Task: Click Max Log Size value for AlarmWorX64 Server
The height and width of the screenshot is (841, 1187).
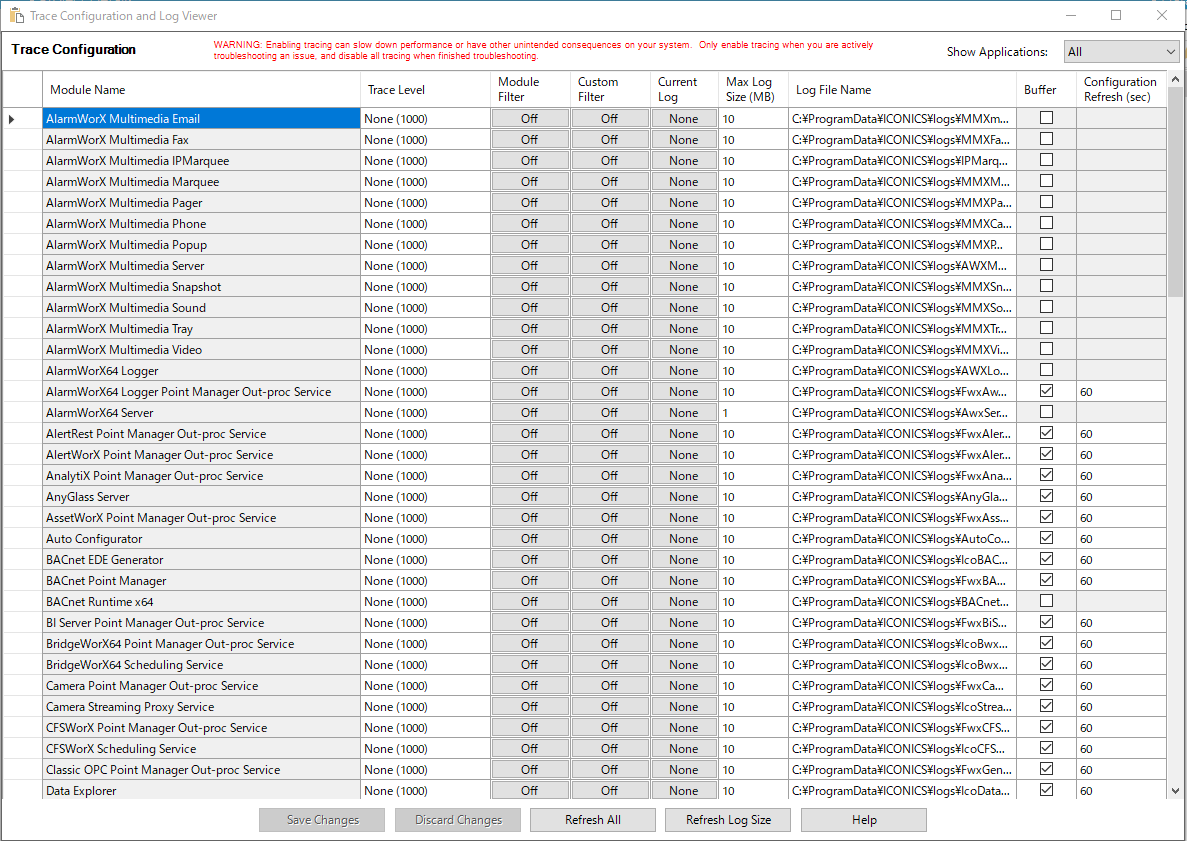Action: (x=753, y=413)
